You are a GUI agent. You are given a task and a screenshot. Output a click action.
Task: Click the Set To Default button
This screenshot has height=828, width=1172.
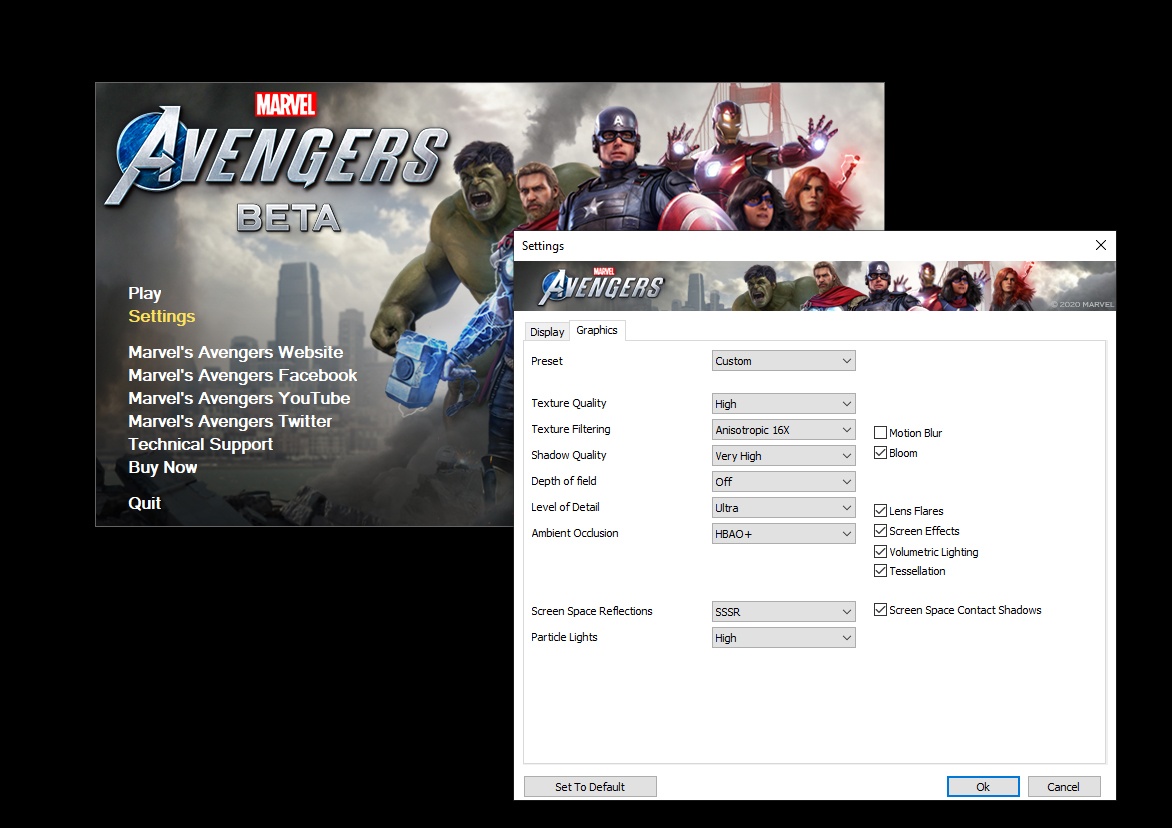(590, 787)
